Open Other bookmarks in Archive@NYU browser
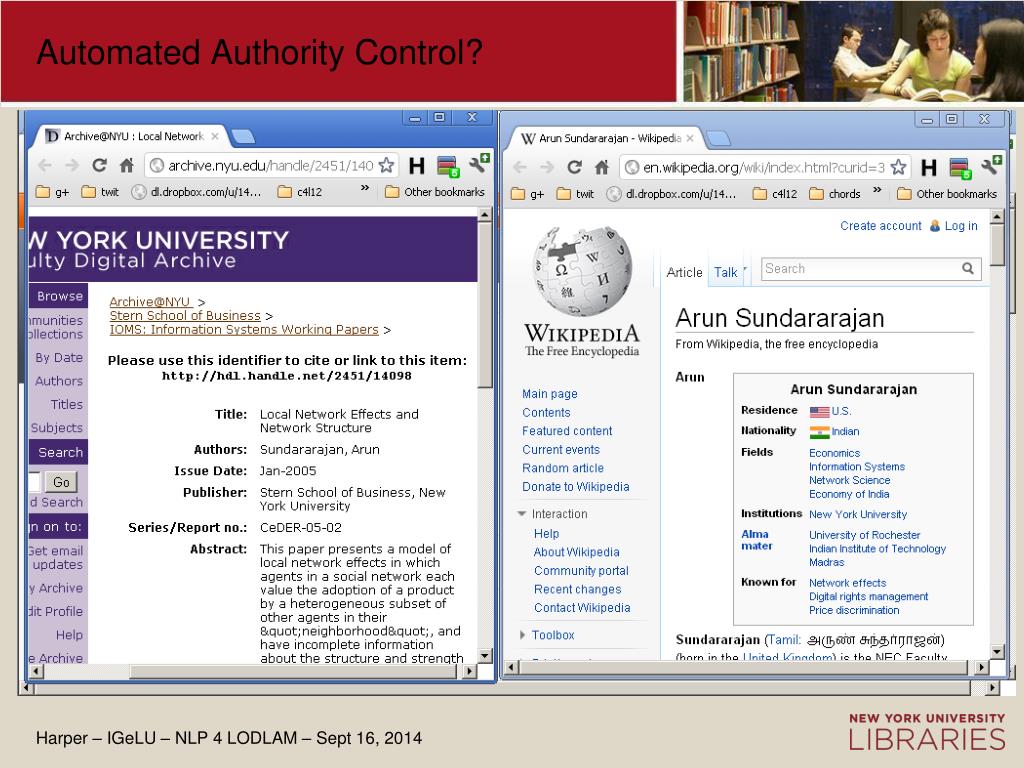 pyautogui.click(x=435, y=192)
